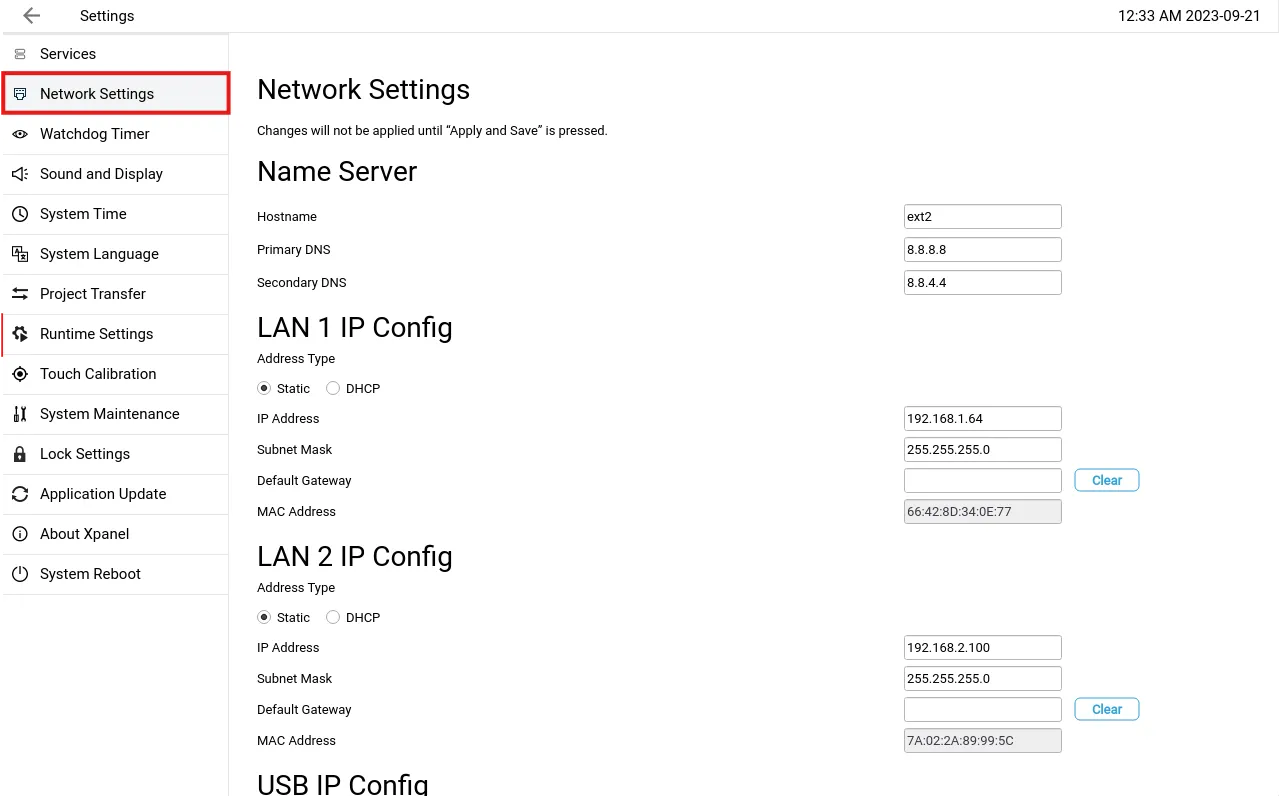Select Static for LAN 1 address type

coord(264,388)
